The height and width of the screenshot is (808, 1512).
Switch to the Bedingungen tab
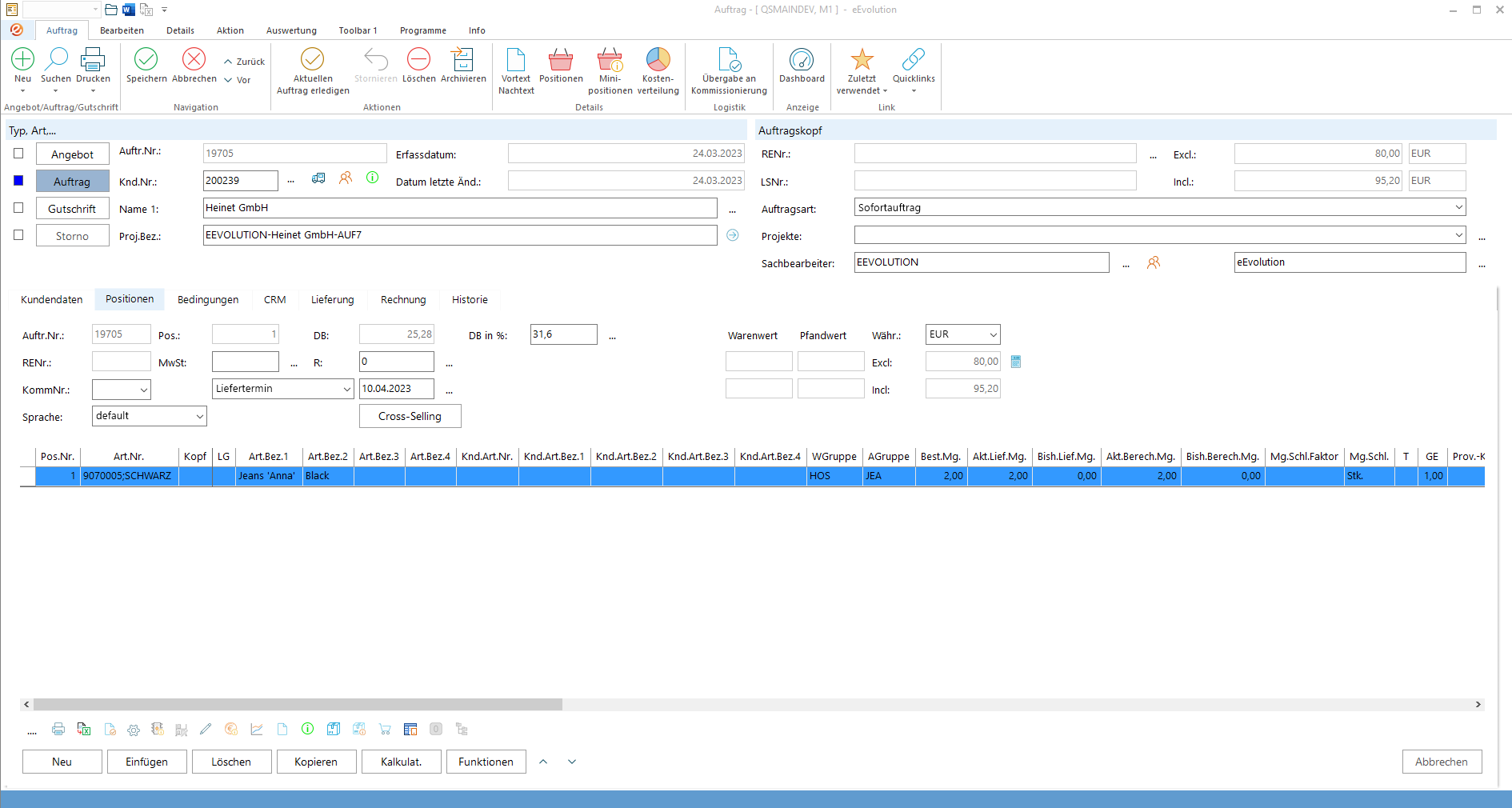click(x=208, y=299)
